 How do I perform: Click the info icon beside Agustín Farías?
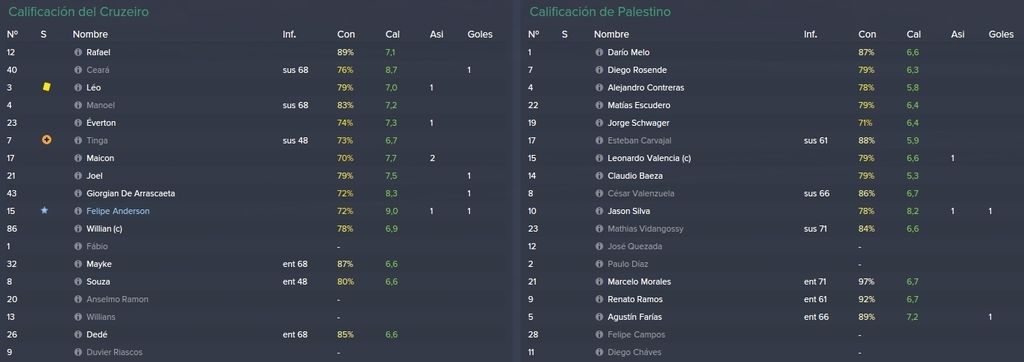(599, 317)
